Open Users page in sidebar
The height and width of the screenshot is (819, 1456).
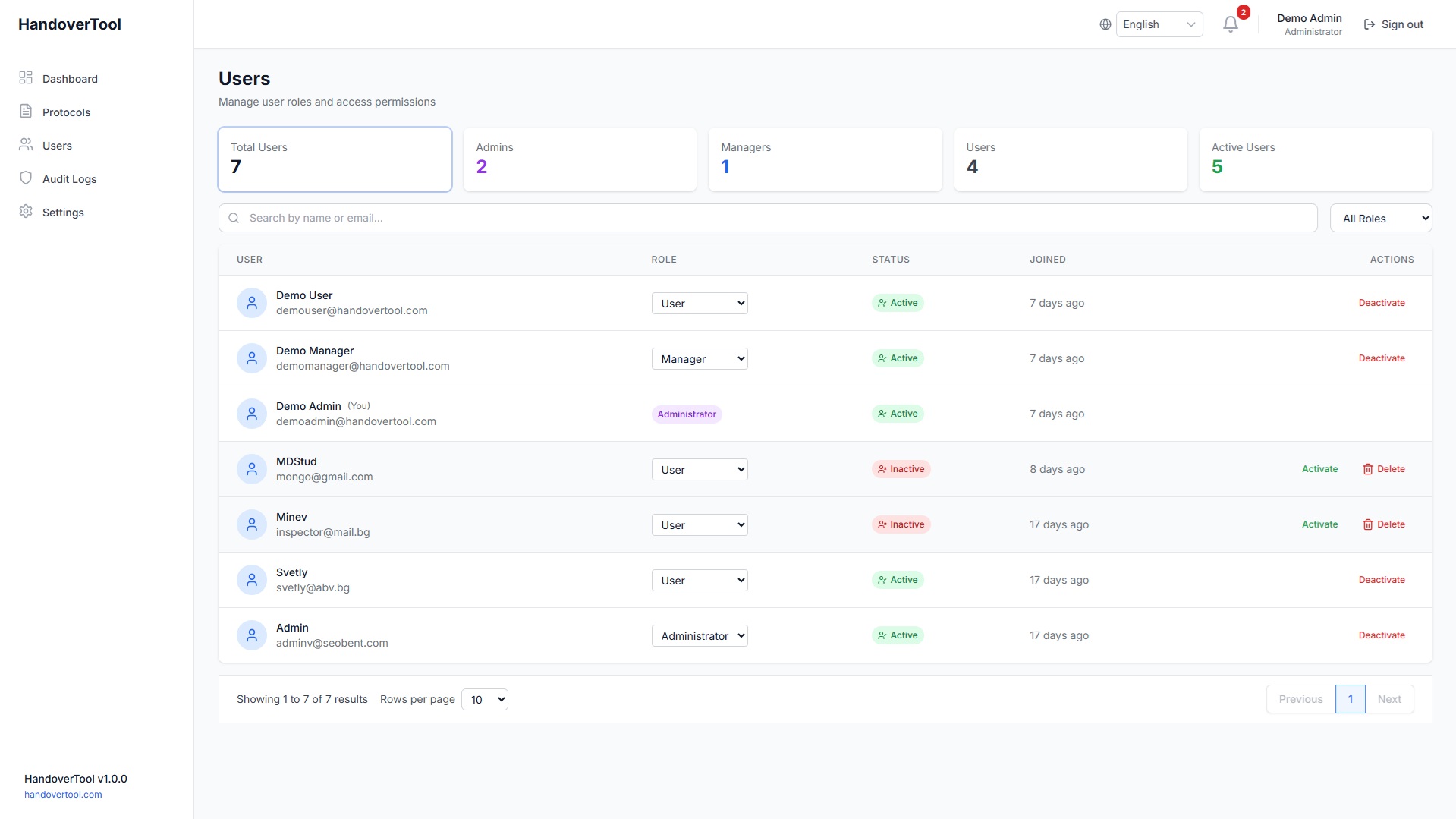click(x=57, y=145)
